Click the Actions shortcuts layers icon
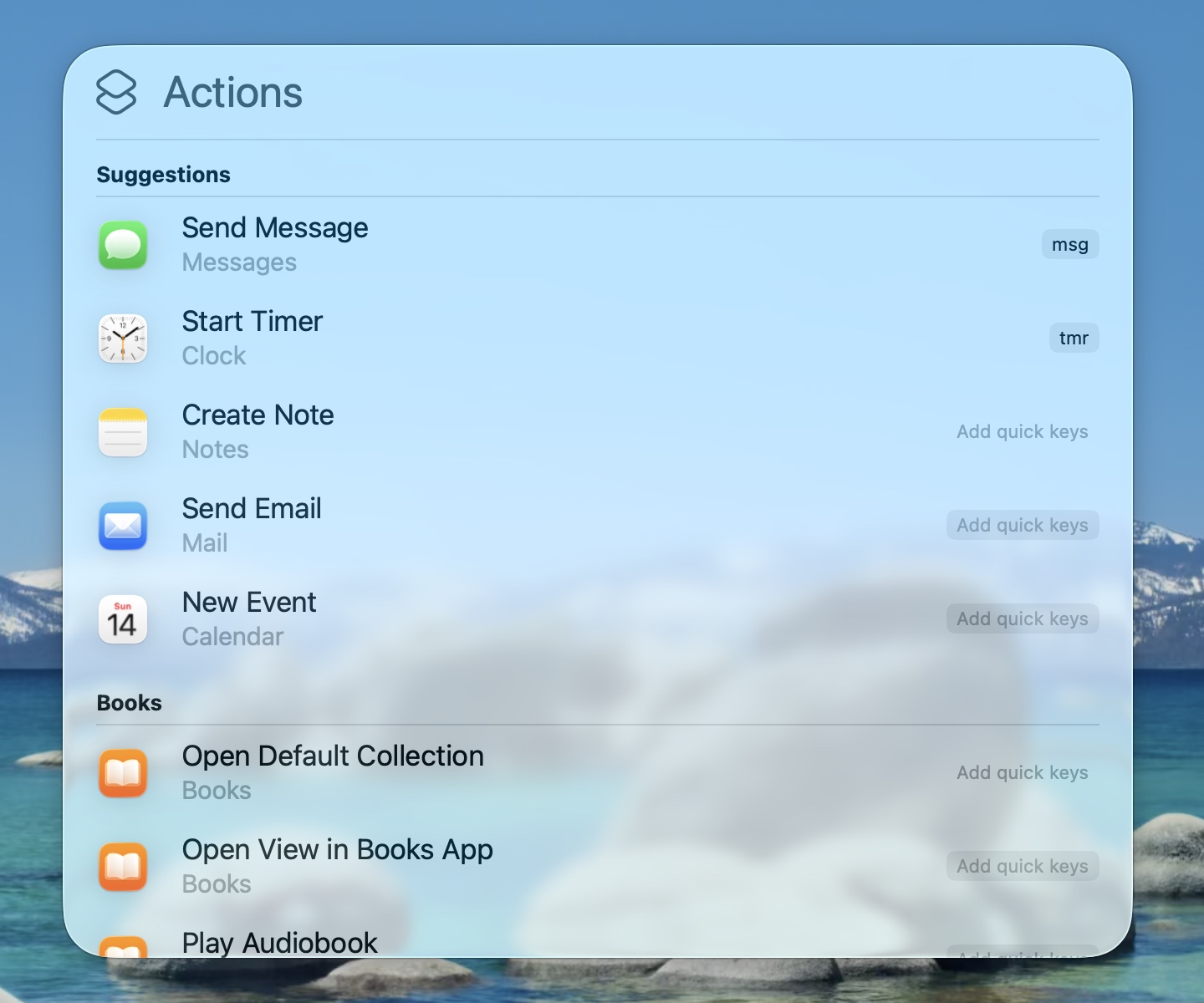This screenshot has height=1003, width=1204. [116, 92]
